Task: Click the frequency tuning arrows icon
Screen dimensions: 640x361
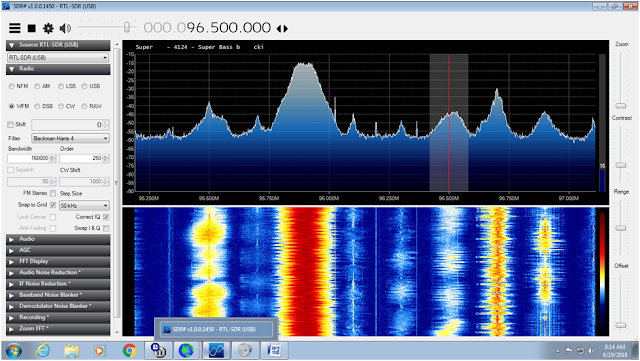Action: point(282,29)
